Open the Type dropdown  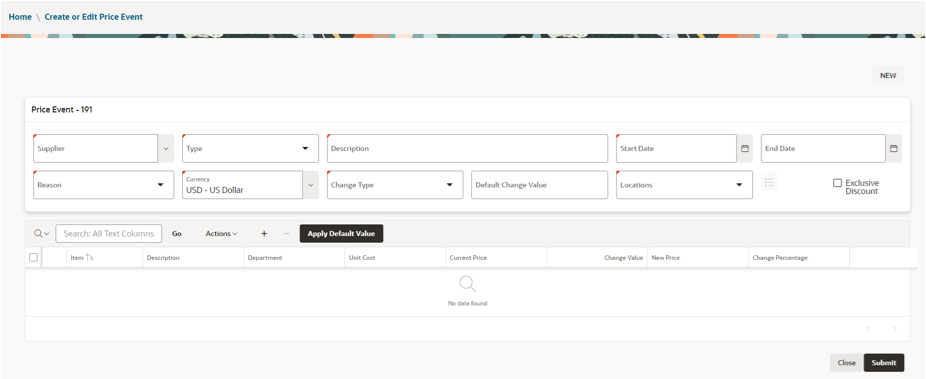(x=250, y=149)
